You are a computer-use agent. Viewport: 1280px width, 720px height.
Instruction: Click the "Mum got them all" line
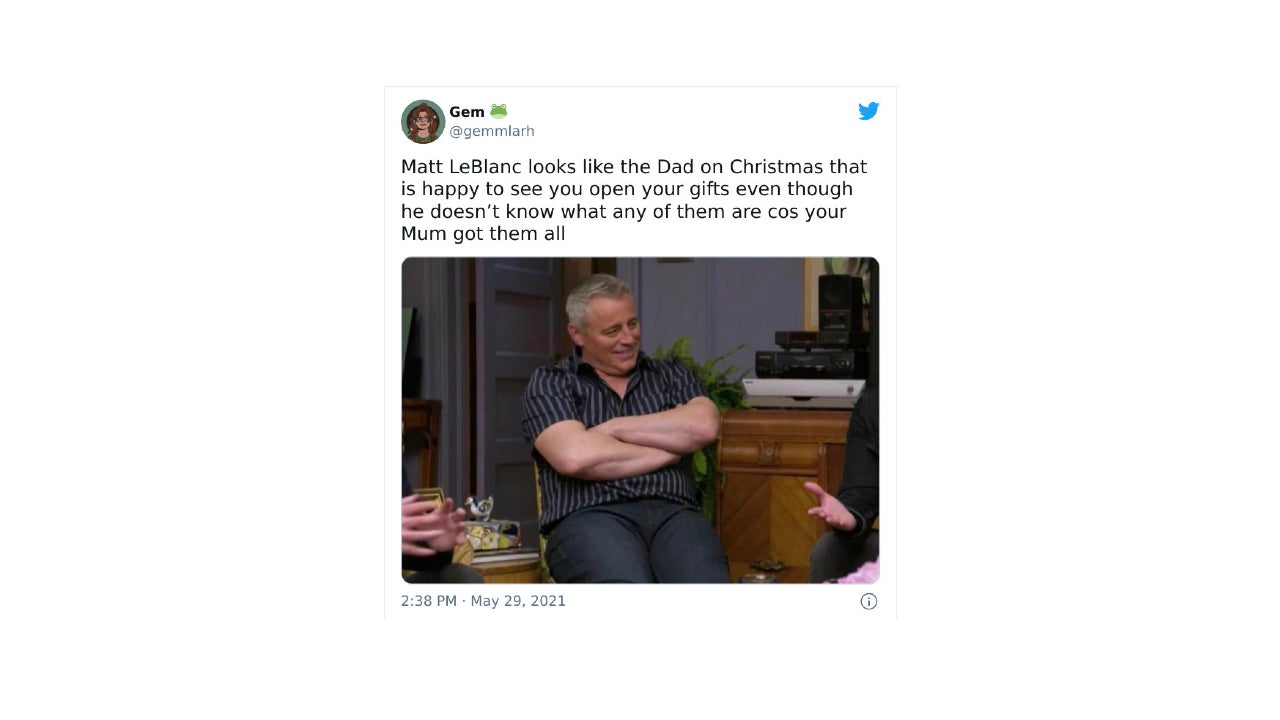483,234
